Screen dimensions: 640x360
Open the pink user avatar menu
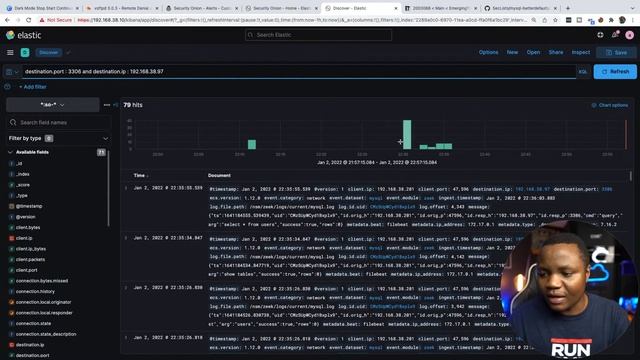pos(629,35)
